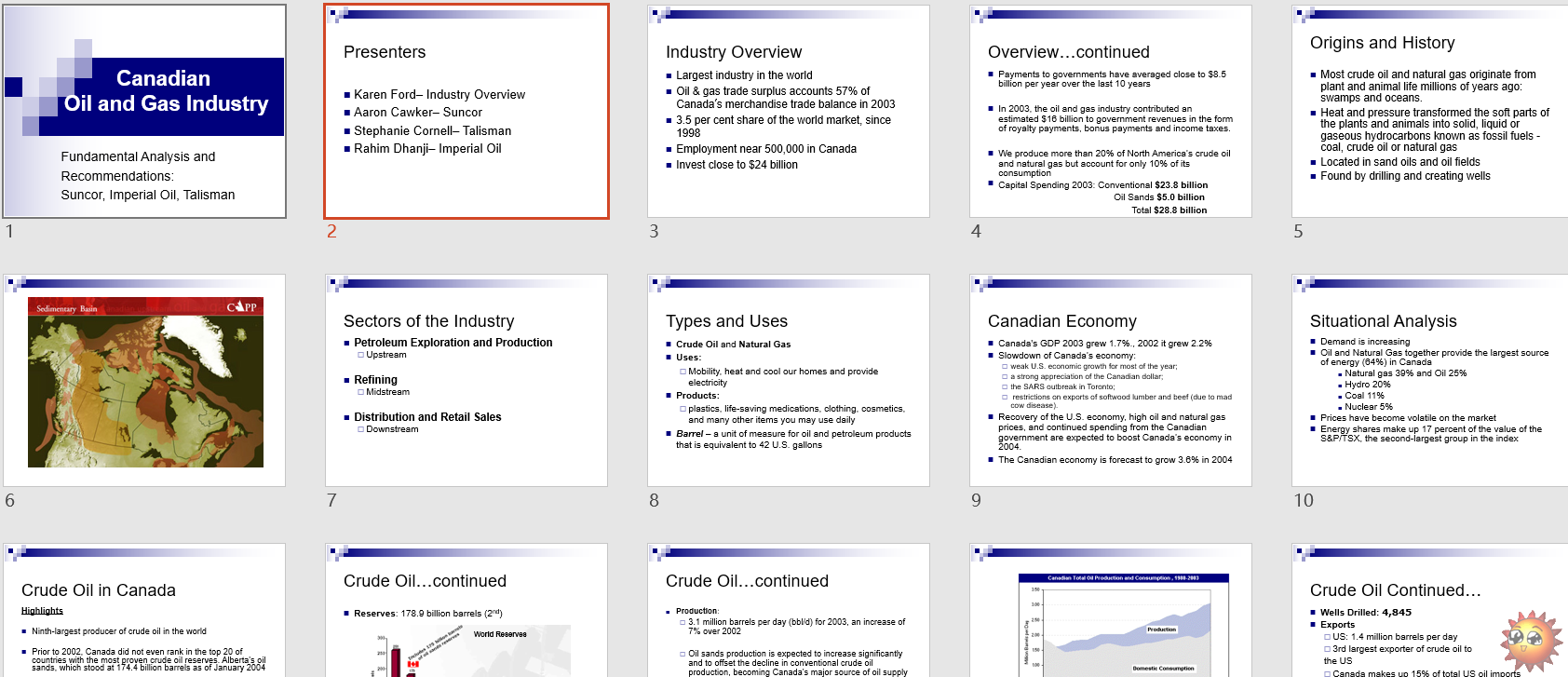Select the Types and Uses slide
The image size is (1568, 677).
tap(789, 380)
